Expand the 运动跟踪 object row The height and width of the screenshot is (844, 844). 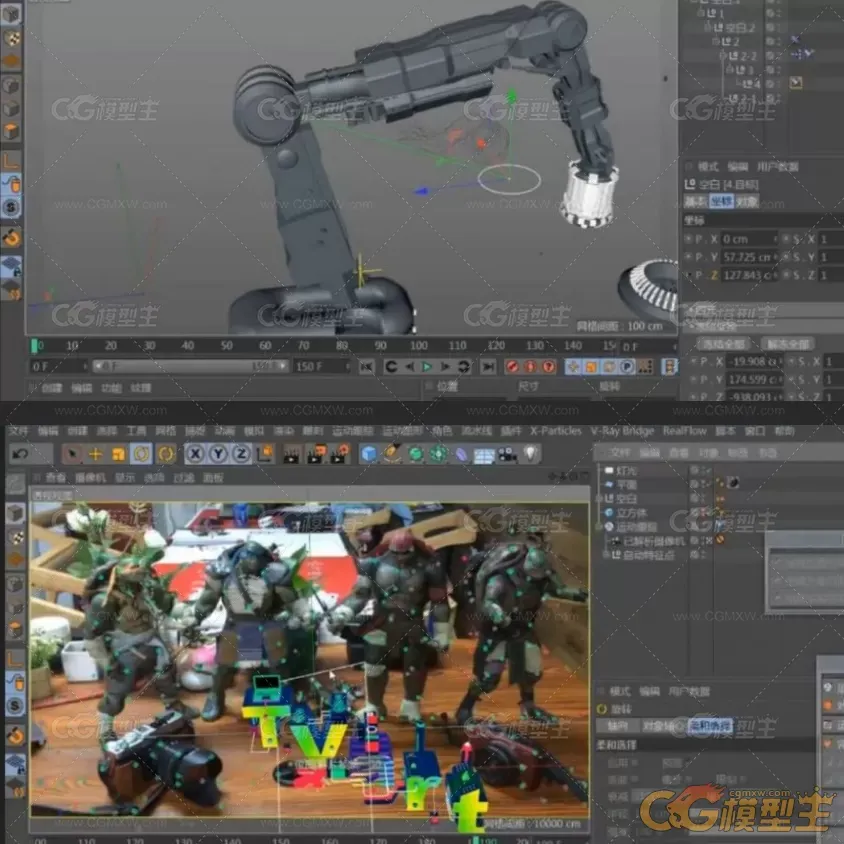tap(599, 527)
